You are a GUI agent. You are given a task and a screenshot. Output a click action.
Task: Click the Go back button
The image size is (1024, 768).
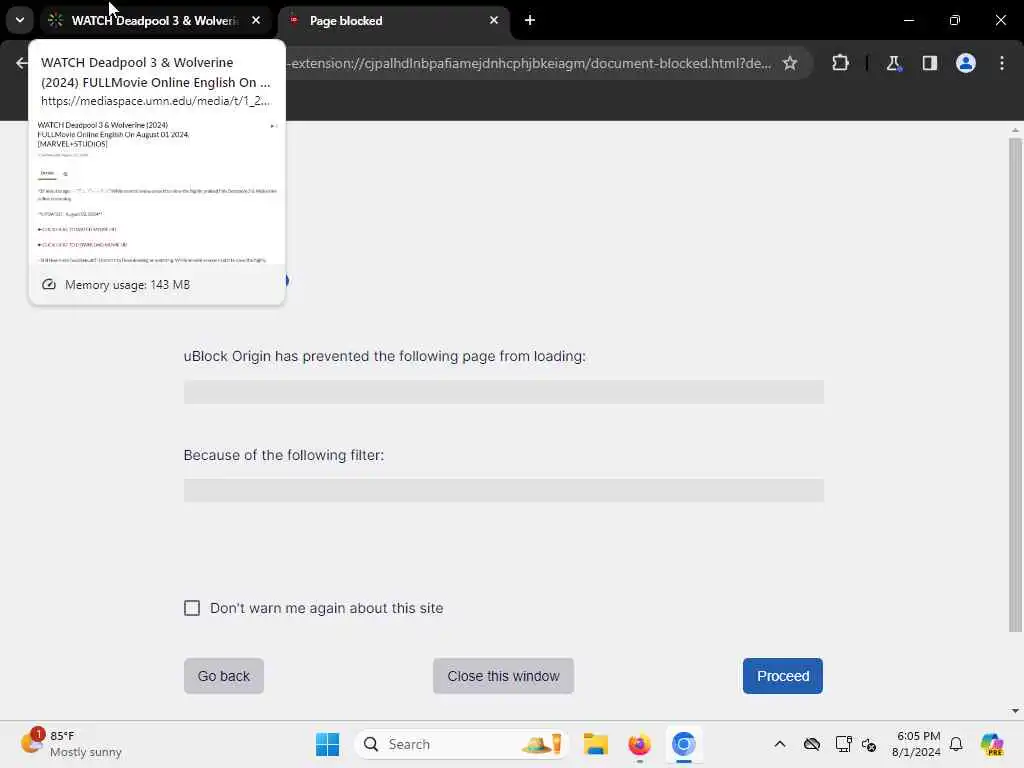pos(224,676)
